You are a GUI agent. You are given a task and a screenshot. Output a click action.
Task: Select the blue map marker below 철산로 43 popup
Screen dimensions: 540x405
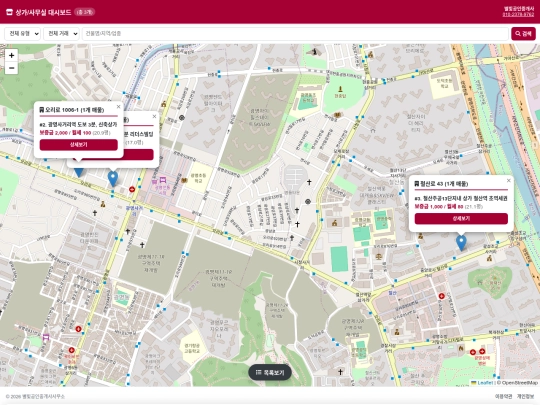pyautogui.click(x=461, y=243)
